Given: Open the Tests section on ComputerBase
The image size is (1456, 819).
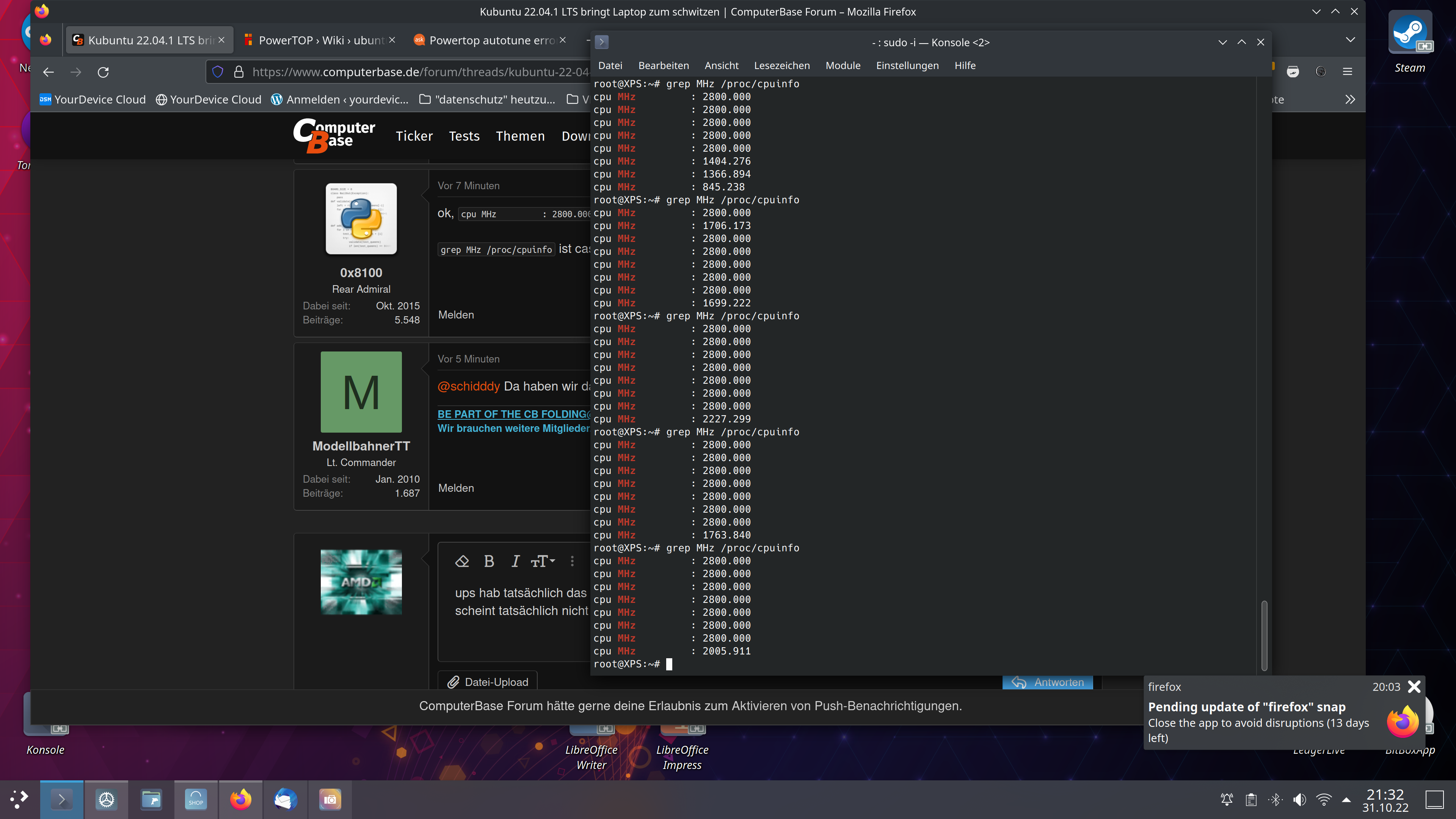Looking at the screenshot, I should coord(464,136).
